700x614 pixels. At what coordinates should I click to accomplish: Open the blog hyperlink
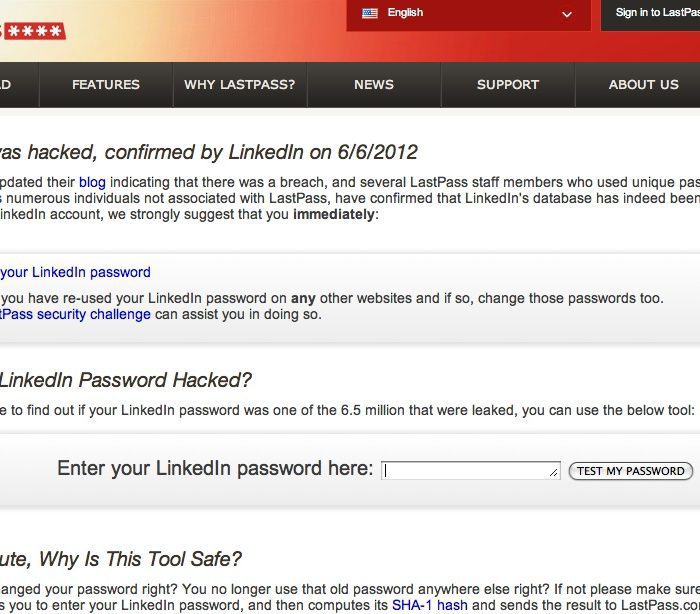92,183
